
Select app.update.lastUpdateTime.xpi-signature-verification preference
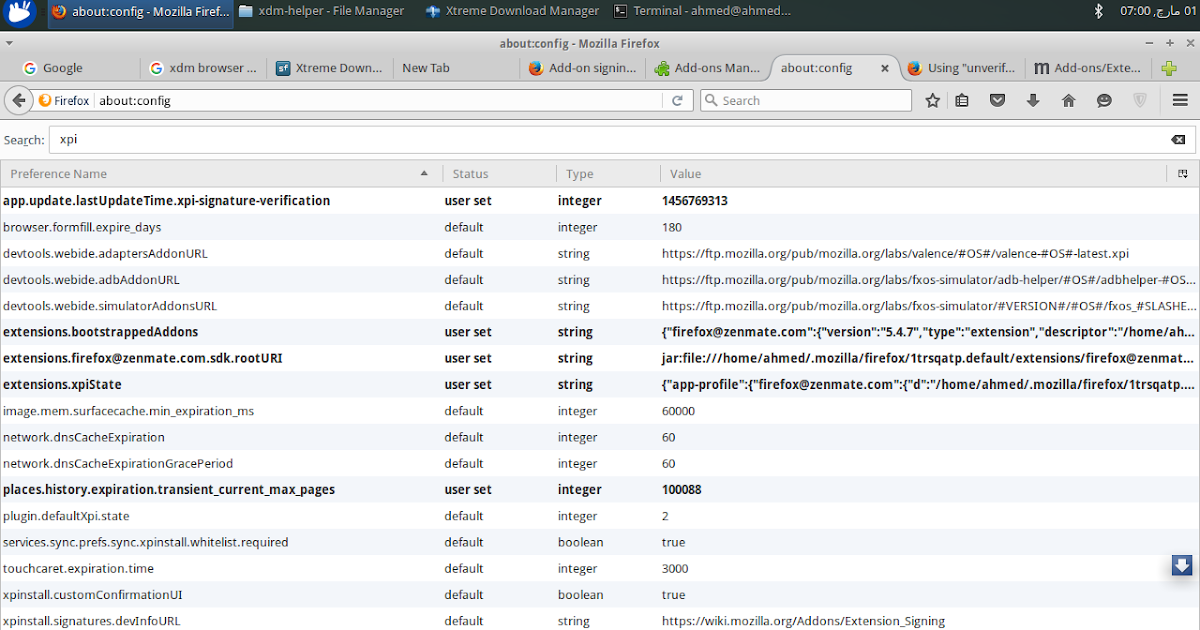click(x=600, y=201)
